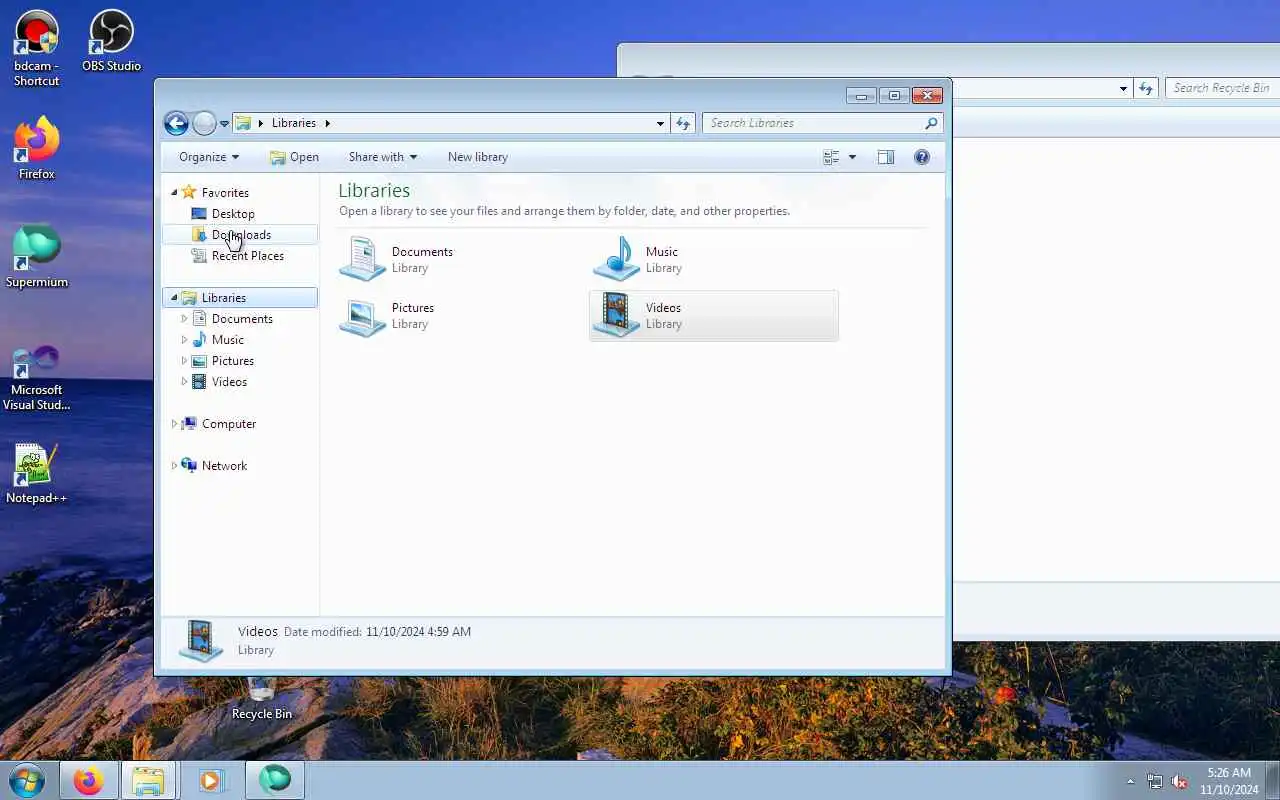Collapse the Libraries tree node
1280x800 pixels.
[174, 298]
